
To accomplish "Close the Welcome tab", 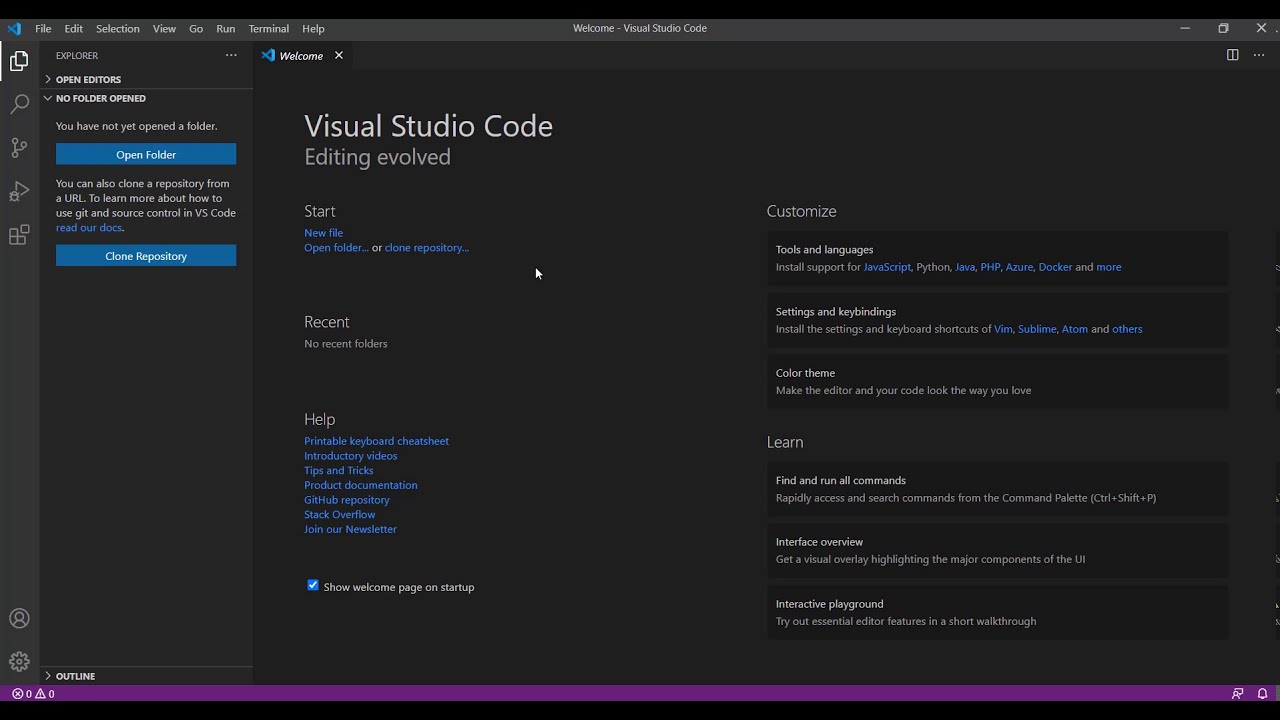I will pos(339,55).
